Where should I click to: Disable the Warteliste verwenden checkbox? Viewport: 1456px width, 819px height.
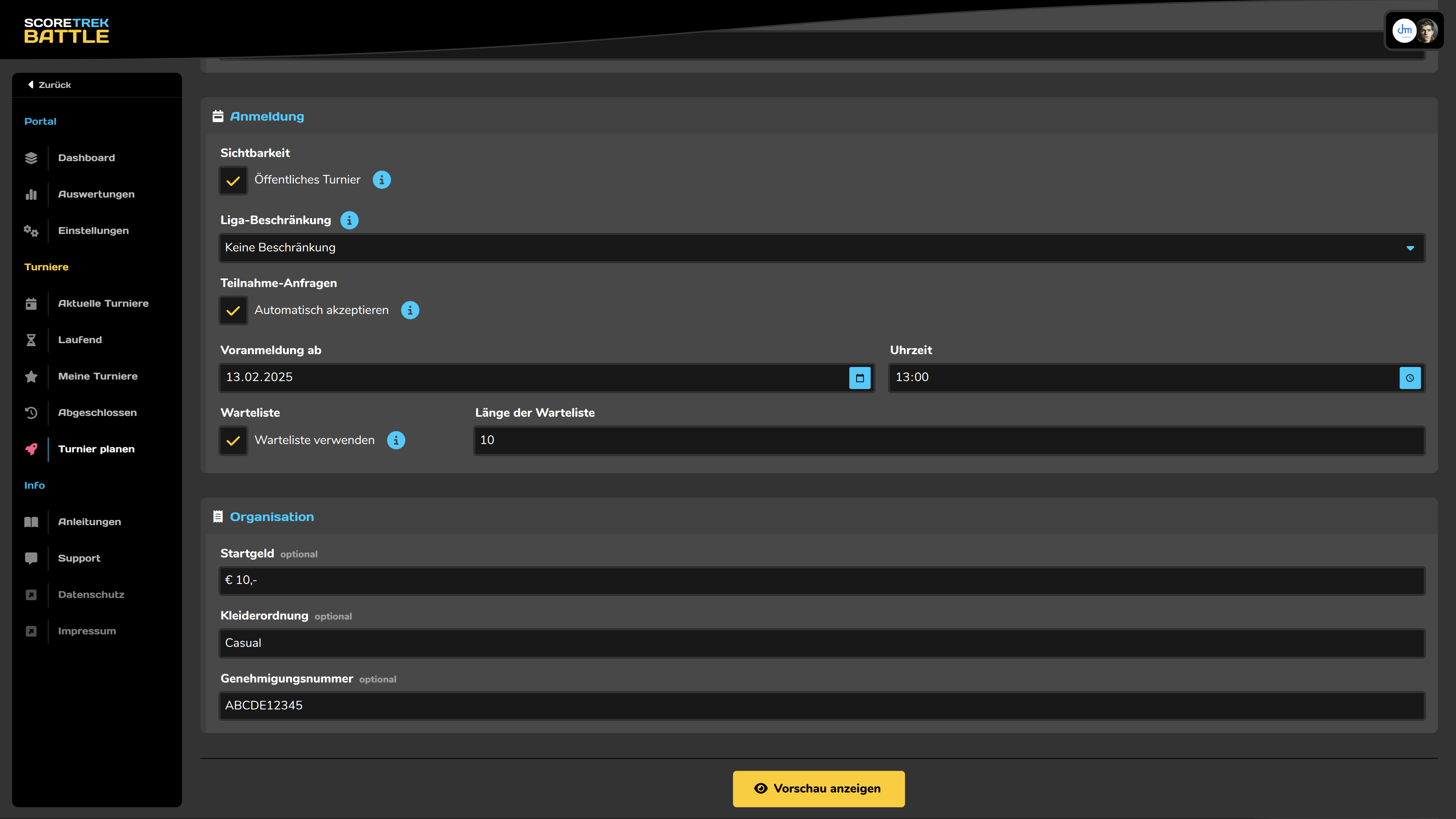point(233,441)
